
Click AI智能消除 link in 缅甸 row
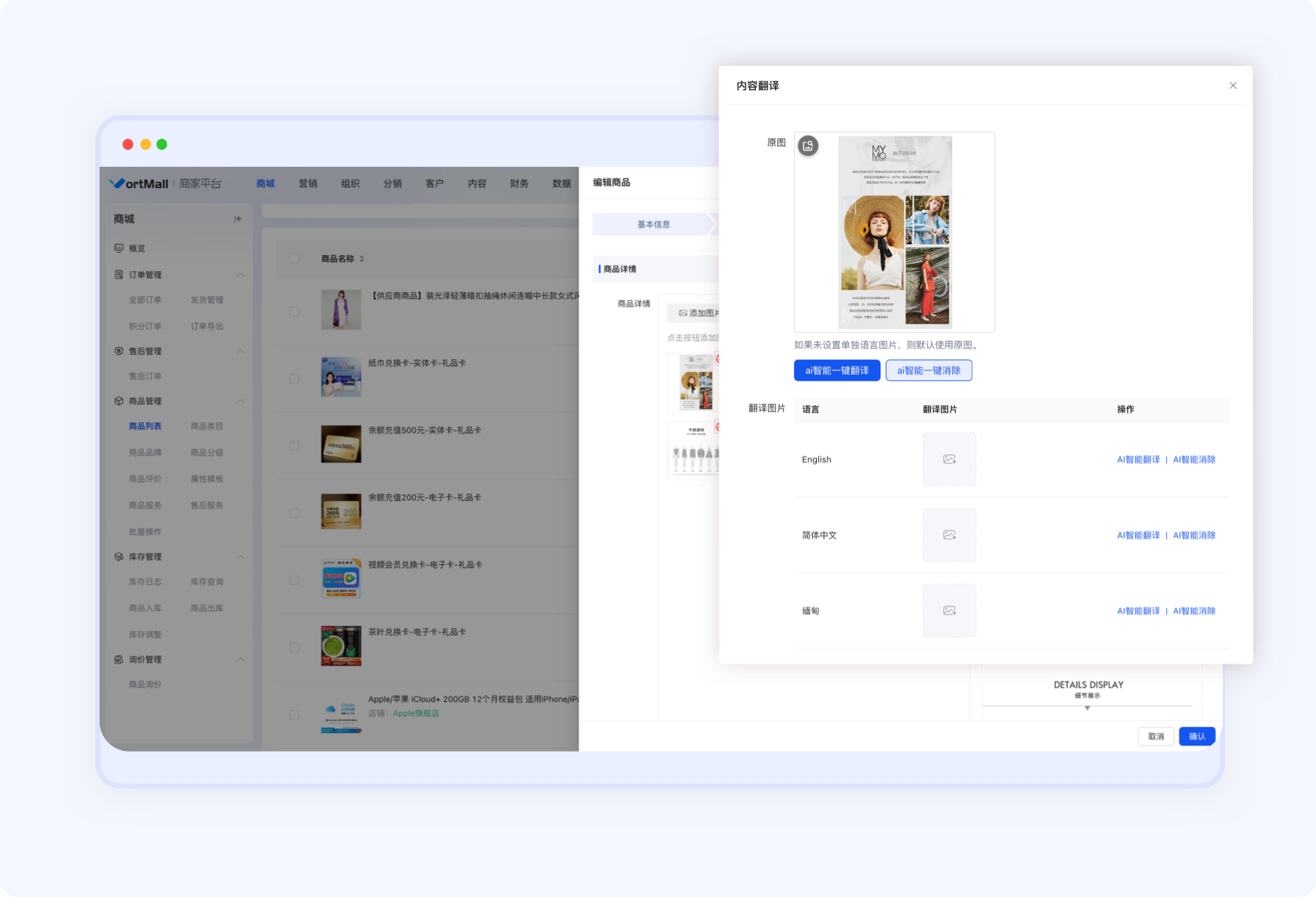pos(1194,611)
